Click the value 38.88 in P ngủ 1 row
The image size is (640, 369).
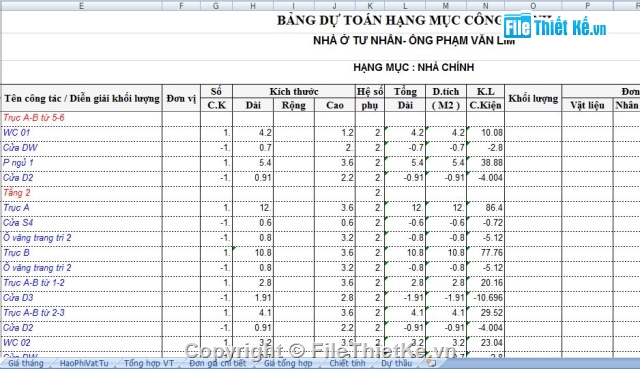(x=492, y=163)
